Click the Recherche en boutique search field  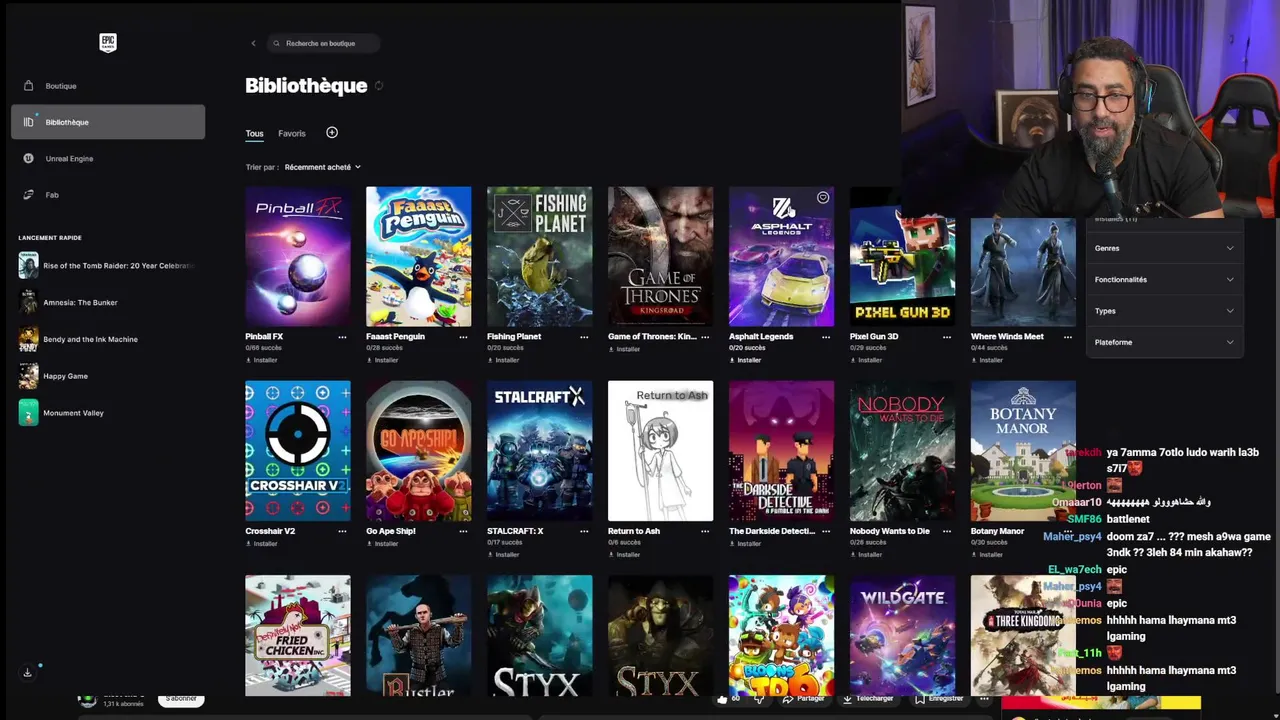[324, 43]
